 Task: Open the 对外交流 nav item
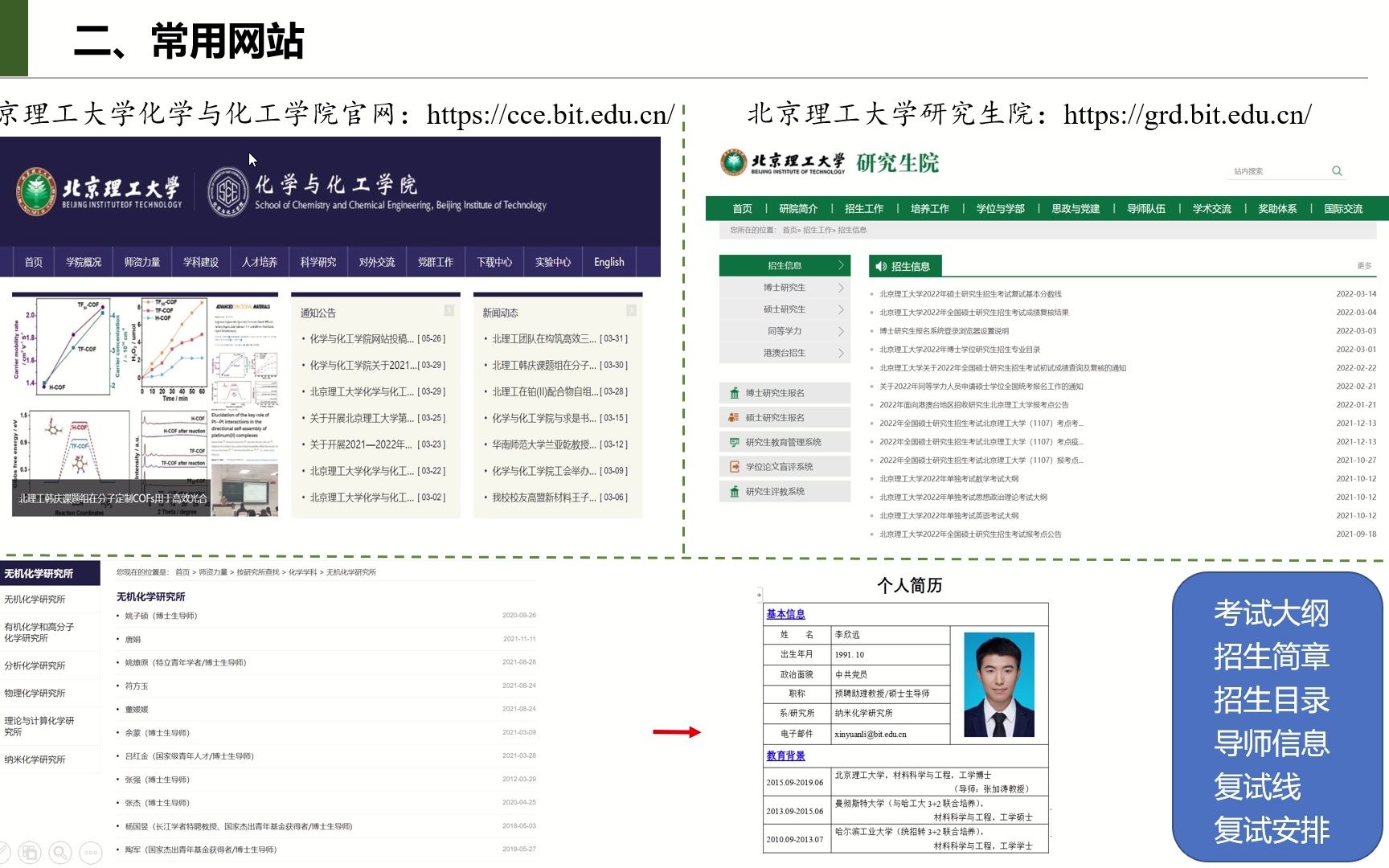click(x=377, y=262)
